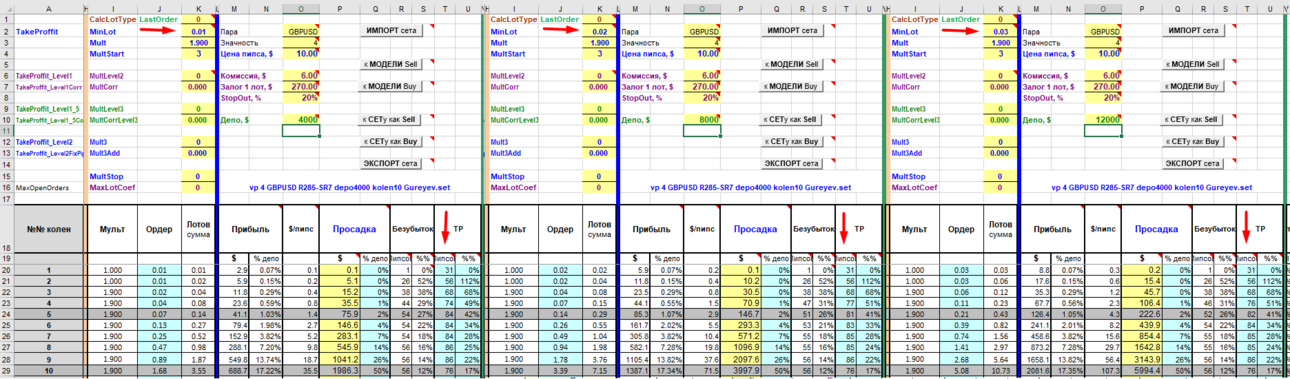Select the Депо value cell 12000
The image size is (1290, 379).
pos(1102,120)
